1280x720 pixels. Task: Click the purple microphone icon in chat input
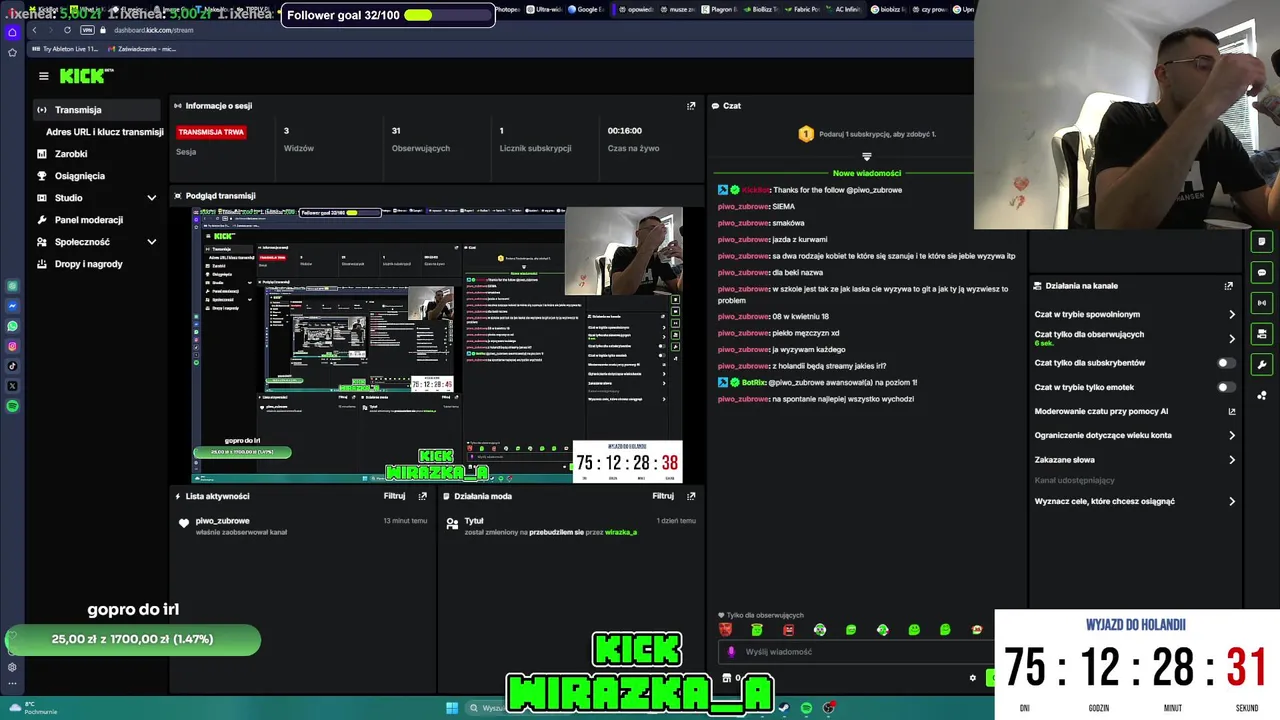pos(731,652)
